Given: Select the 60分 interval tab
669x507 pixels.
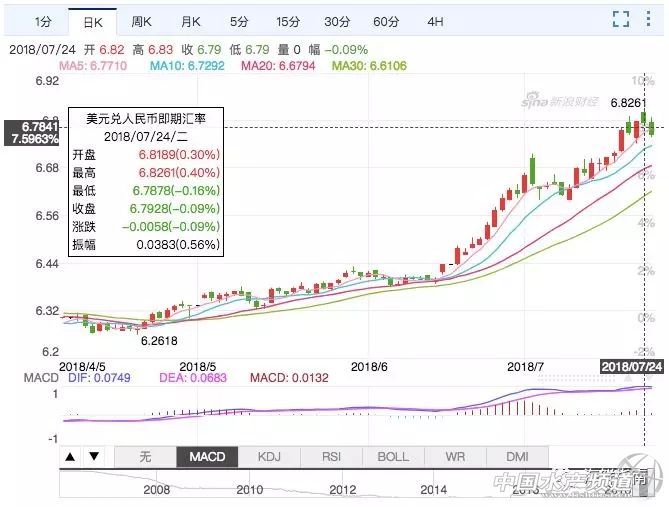Looking at the screenshot, I should pos(386,20).
